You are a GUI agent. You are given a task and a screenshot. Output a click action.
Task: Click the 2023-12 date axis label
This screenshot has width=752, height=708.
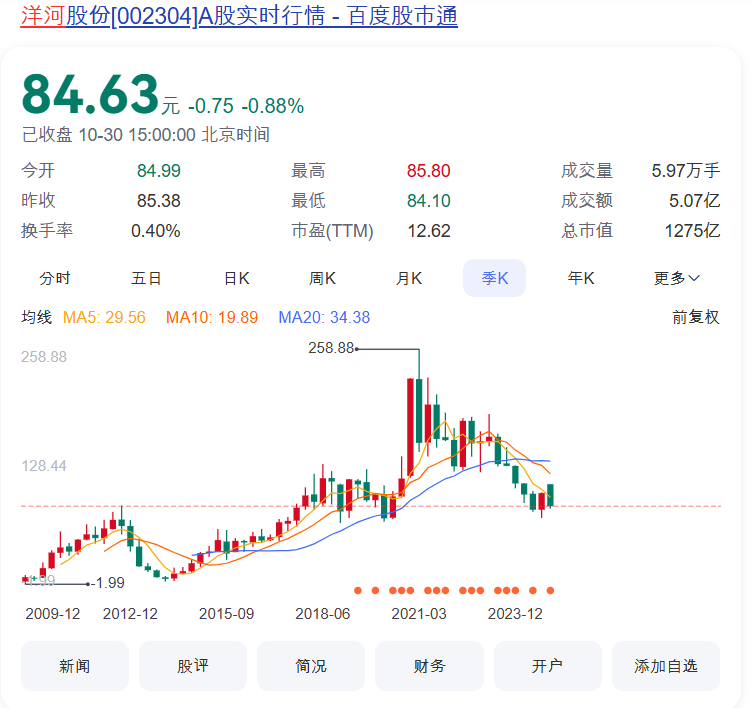tap(515, 614)
